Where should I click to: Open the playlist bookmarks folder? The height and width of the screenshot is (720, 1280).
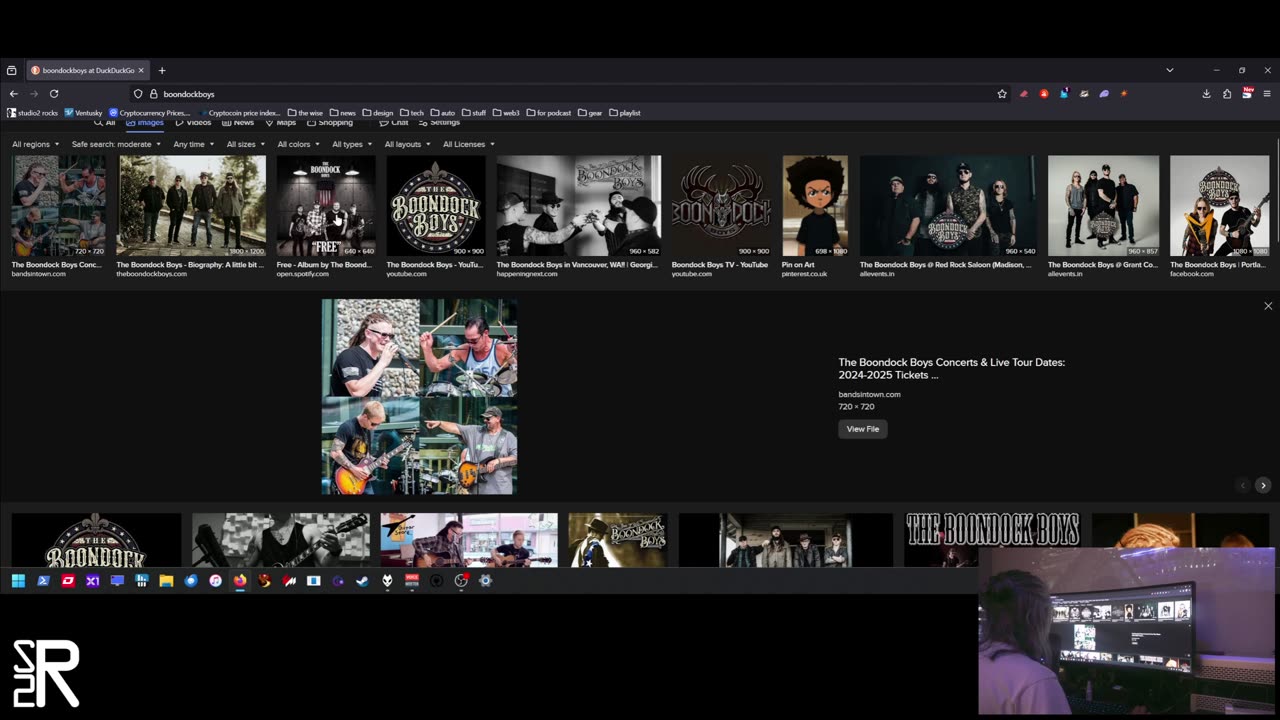[625, 113]
